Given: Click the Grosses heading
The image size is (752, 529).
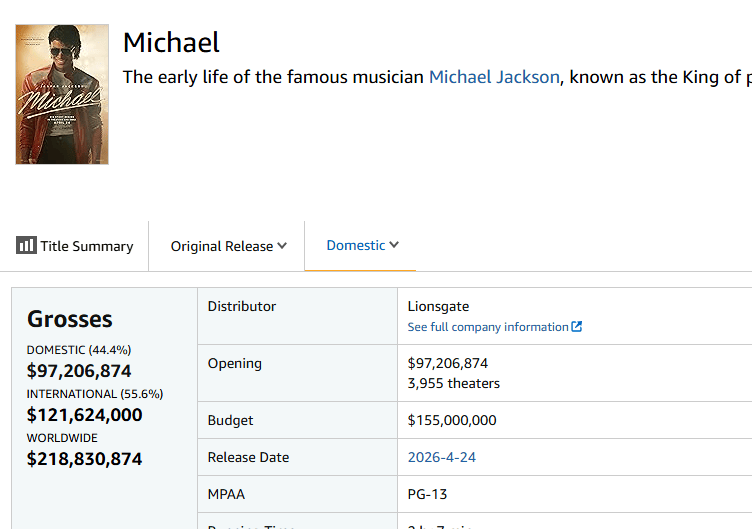Looking at the screenshot, I should 70,319.
